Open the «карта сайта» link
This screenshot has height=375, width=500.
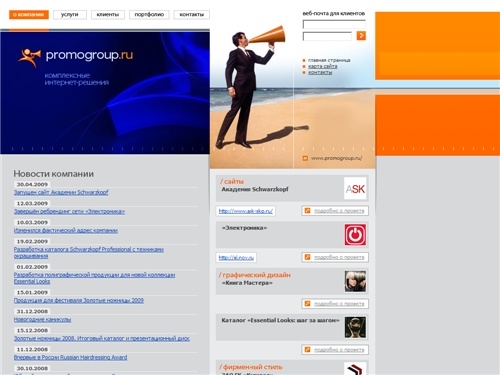click(x=322, y=66)
